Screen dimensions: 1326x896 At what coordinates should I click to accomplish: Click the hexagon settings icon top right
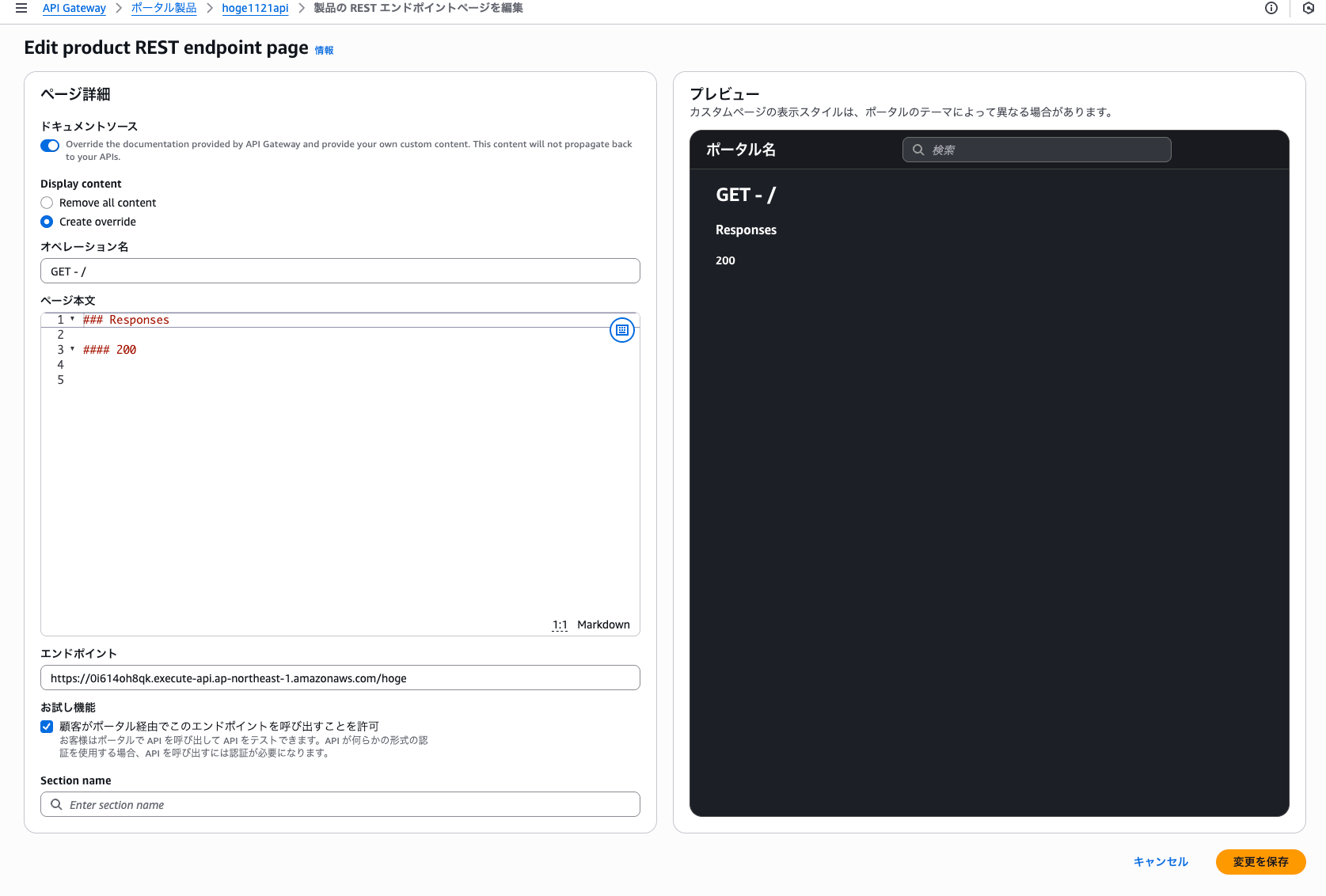click(x=1309, y=8)
